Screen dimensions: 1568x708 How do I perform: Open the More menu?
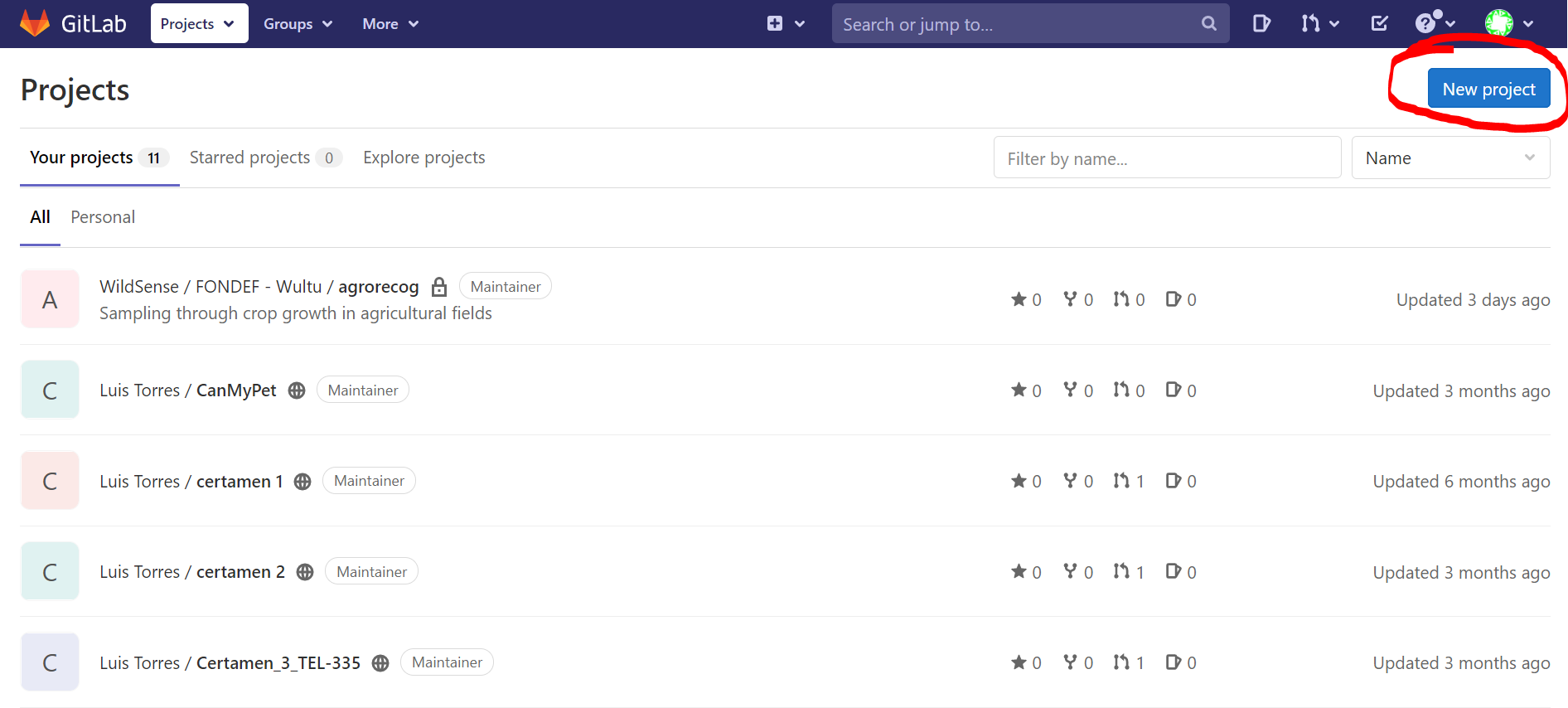point(390,24)
